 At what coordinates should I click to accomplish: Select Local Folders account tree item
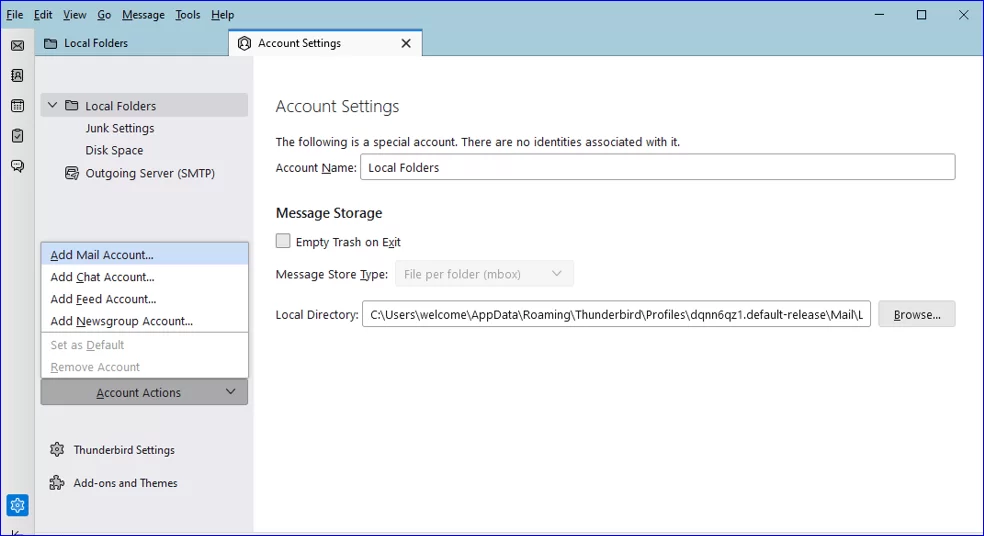144,105
